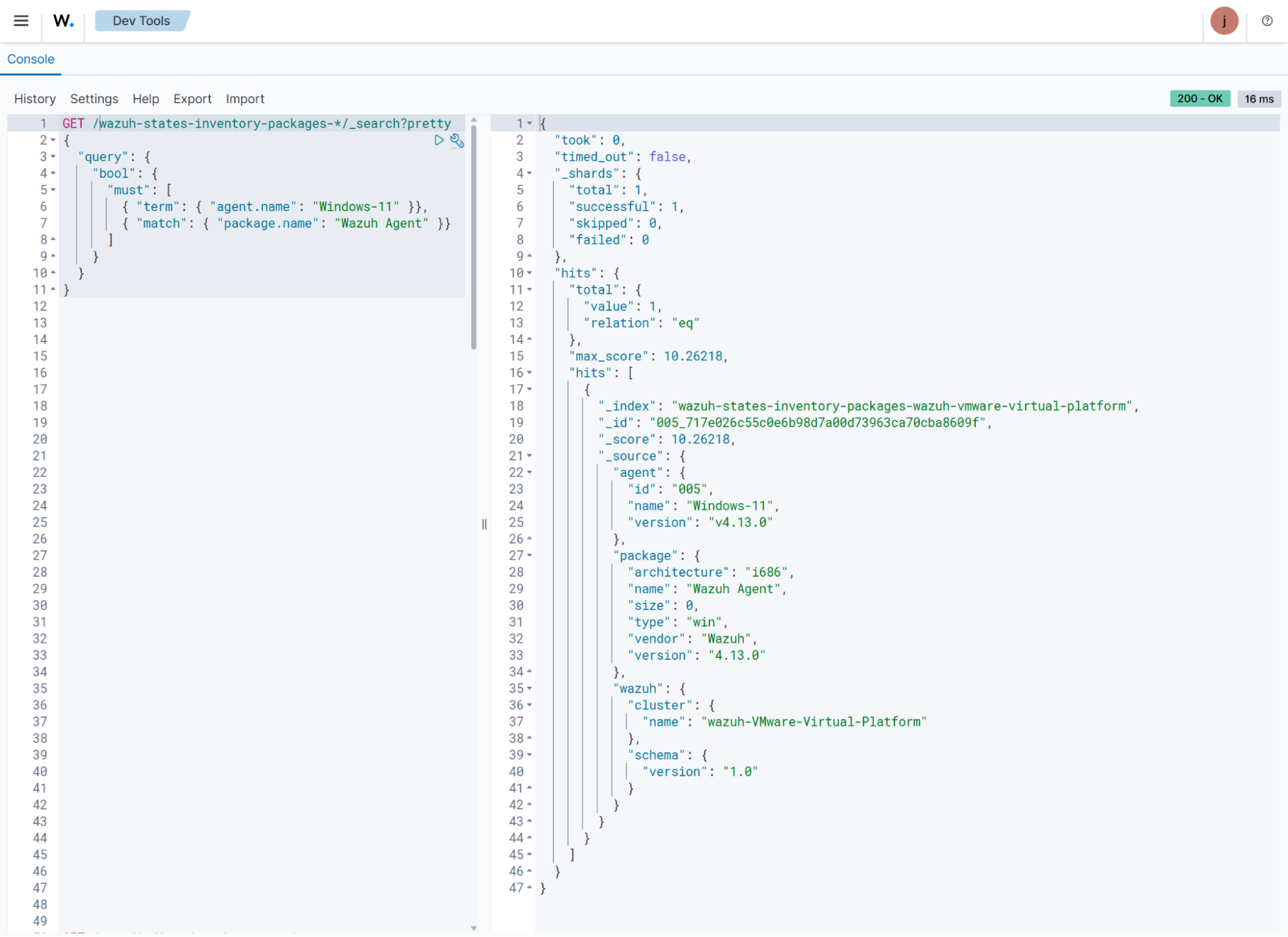
Task: Click the Export button
Action: coord(192,99)
